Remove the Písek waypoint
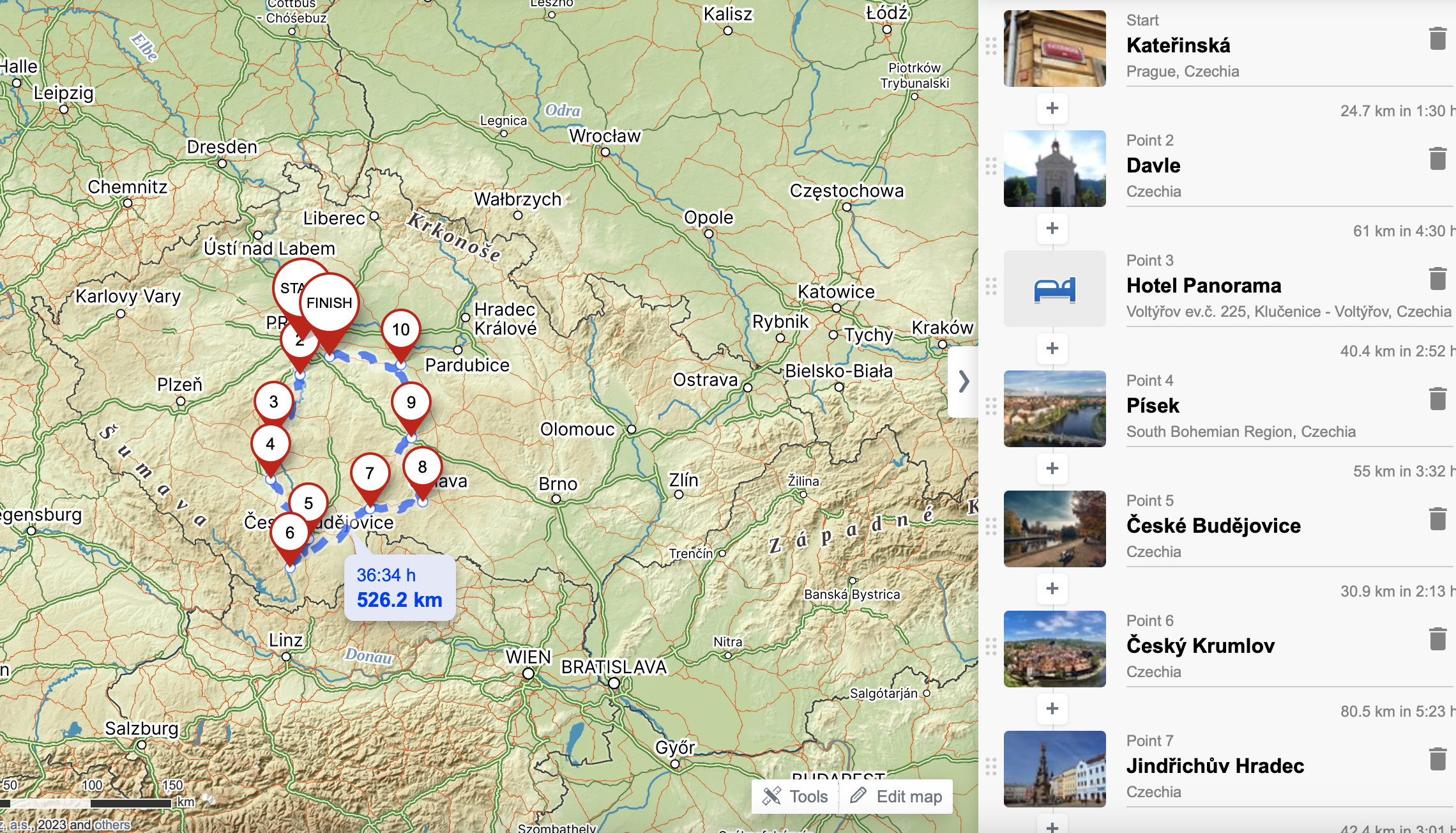The image size is (1456, 833). point(1437,399)
